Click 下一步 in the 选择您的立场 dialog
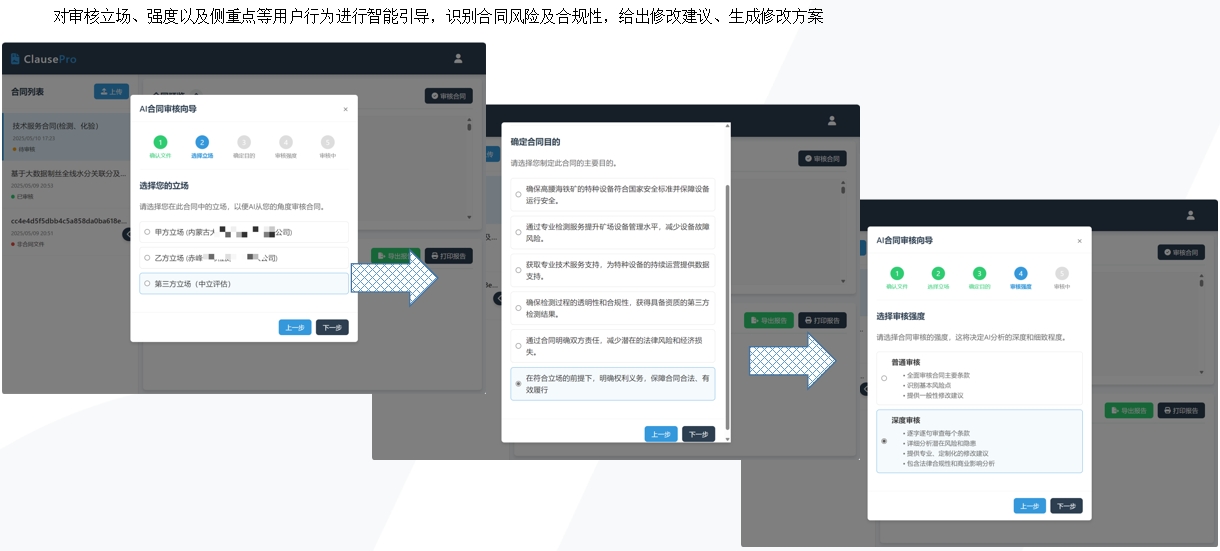This screenshot has height=551, width=1220. [332, 327]
